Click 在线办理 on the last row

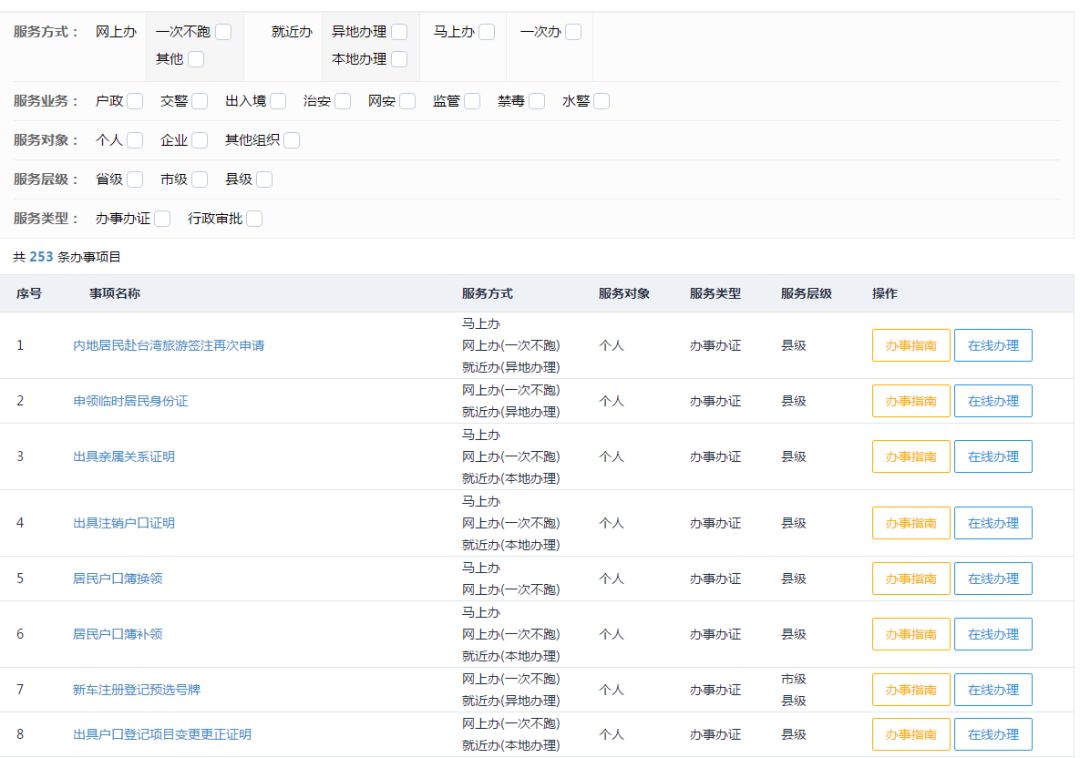click(x=993, y=733)
